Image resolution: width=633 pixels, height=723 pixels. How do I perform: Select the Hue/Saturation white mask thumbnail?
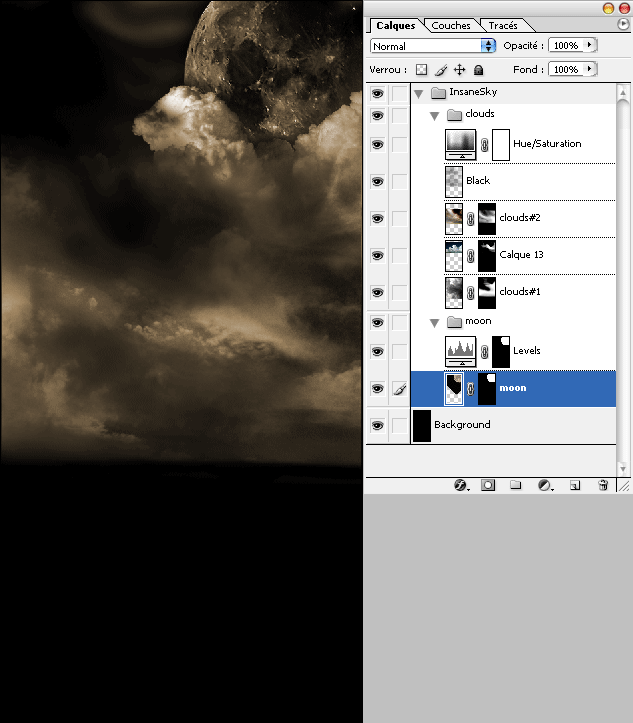pyautogui.click(x=501, y=145)
